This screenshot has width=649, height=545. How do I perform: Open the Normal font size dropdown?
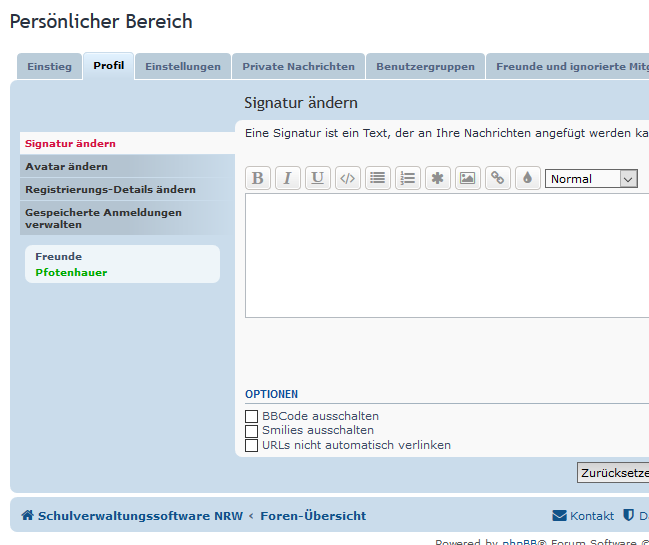[591, 179]
